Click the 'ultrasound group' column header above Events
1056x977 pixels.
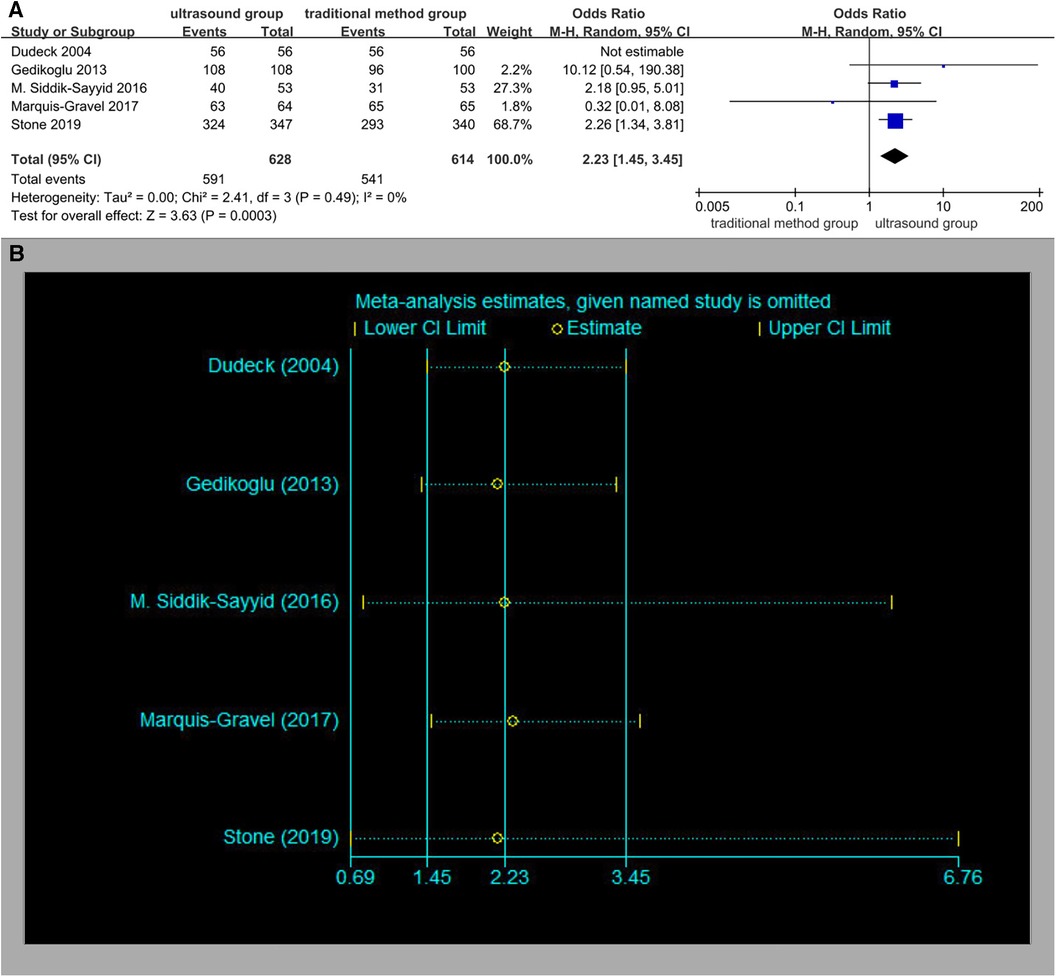(226, 13)
